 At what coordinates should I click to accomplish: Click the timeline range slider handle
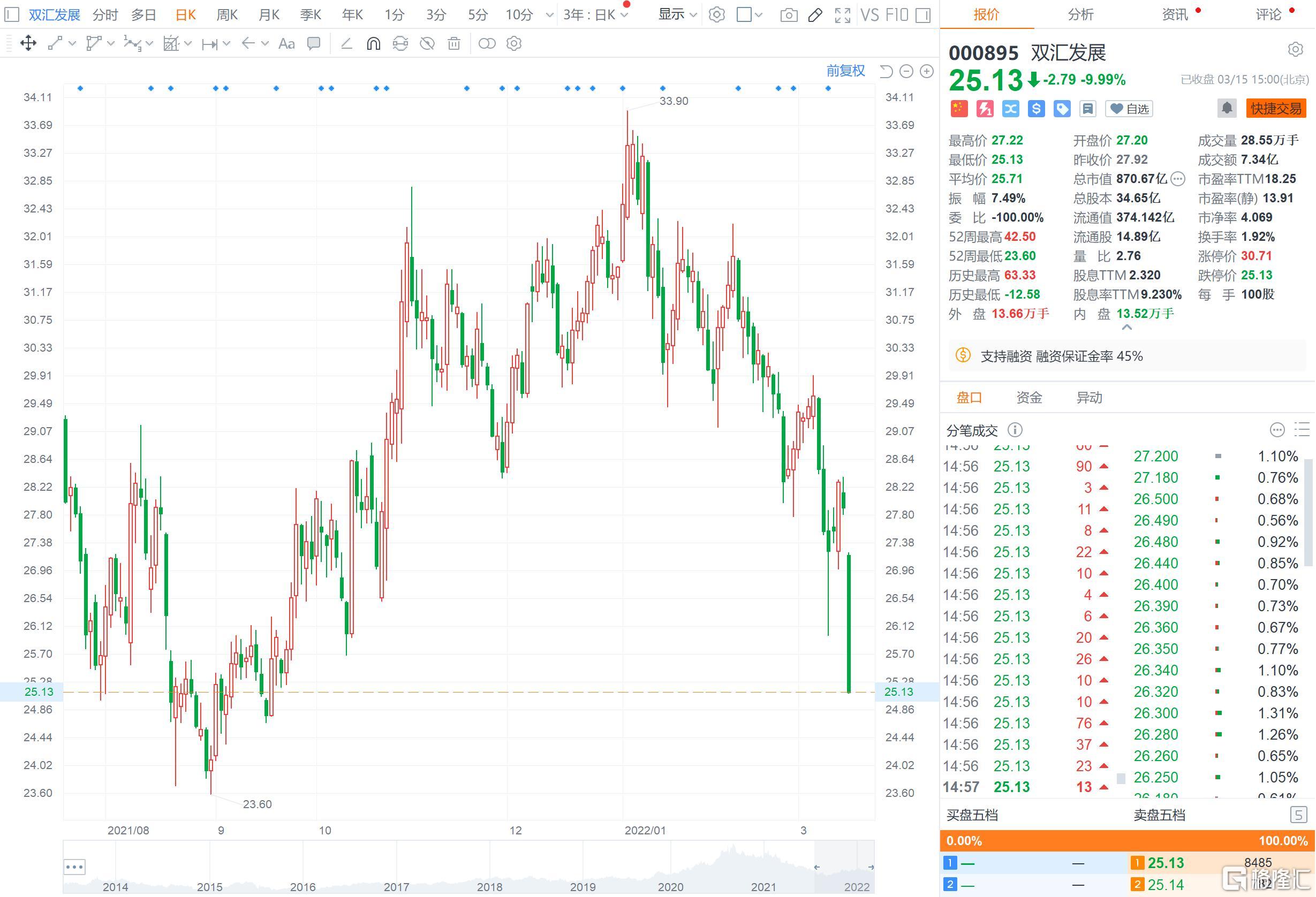816,867
